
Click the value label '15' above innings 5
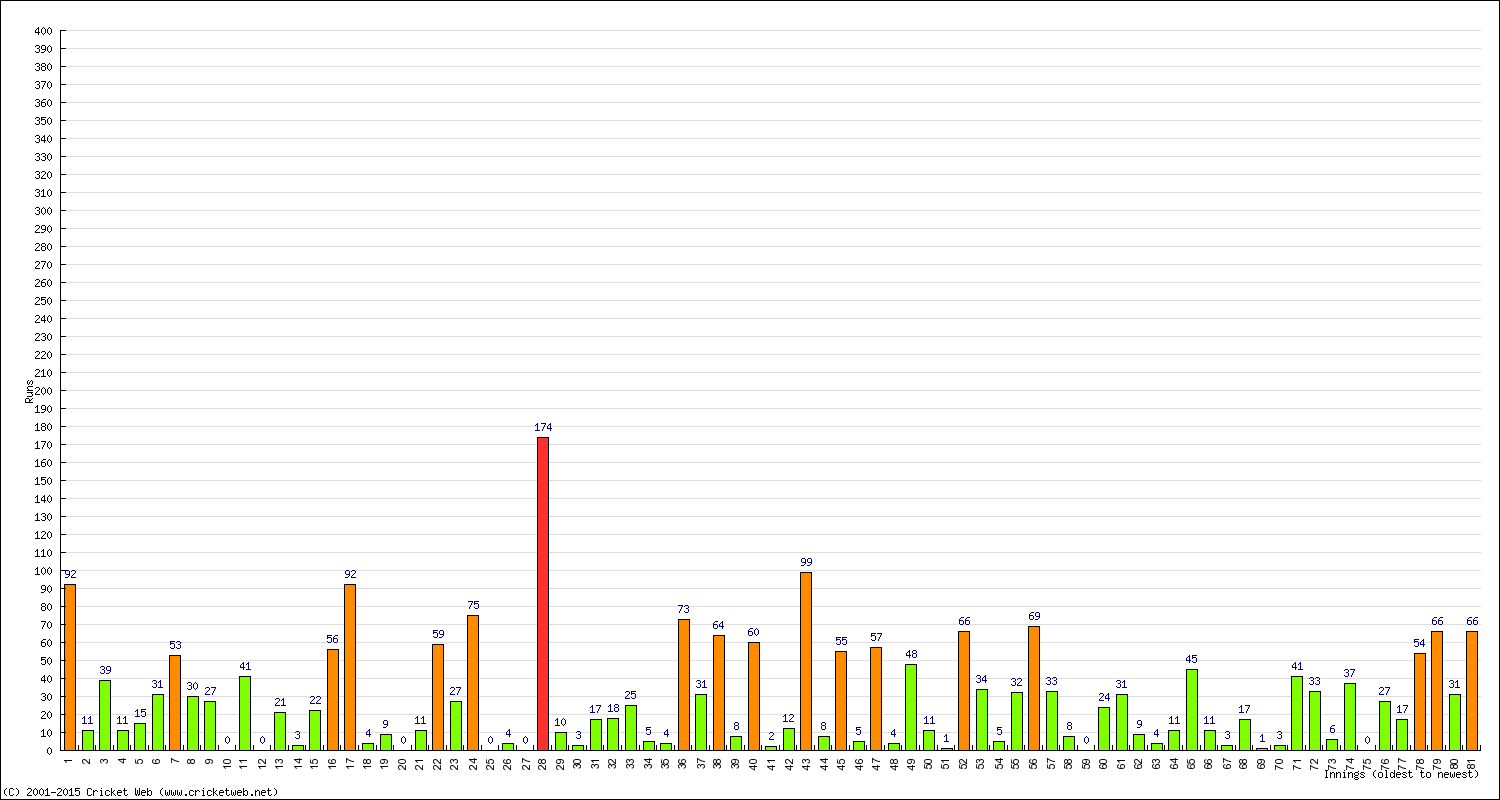pyautogui.click(x=140, y=714)
